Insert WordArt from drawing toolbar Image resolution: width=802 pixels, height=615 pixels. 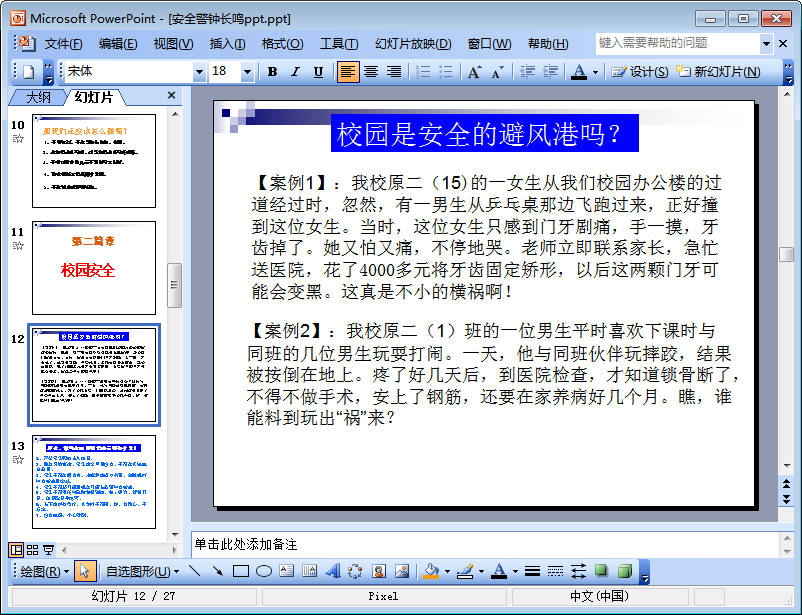pyautogui.click(x=333, y=572)
